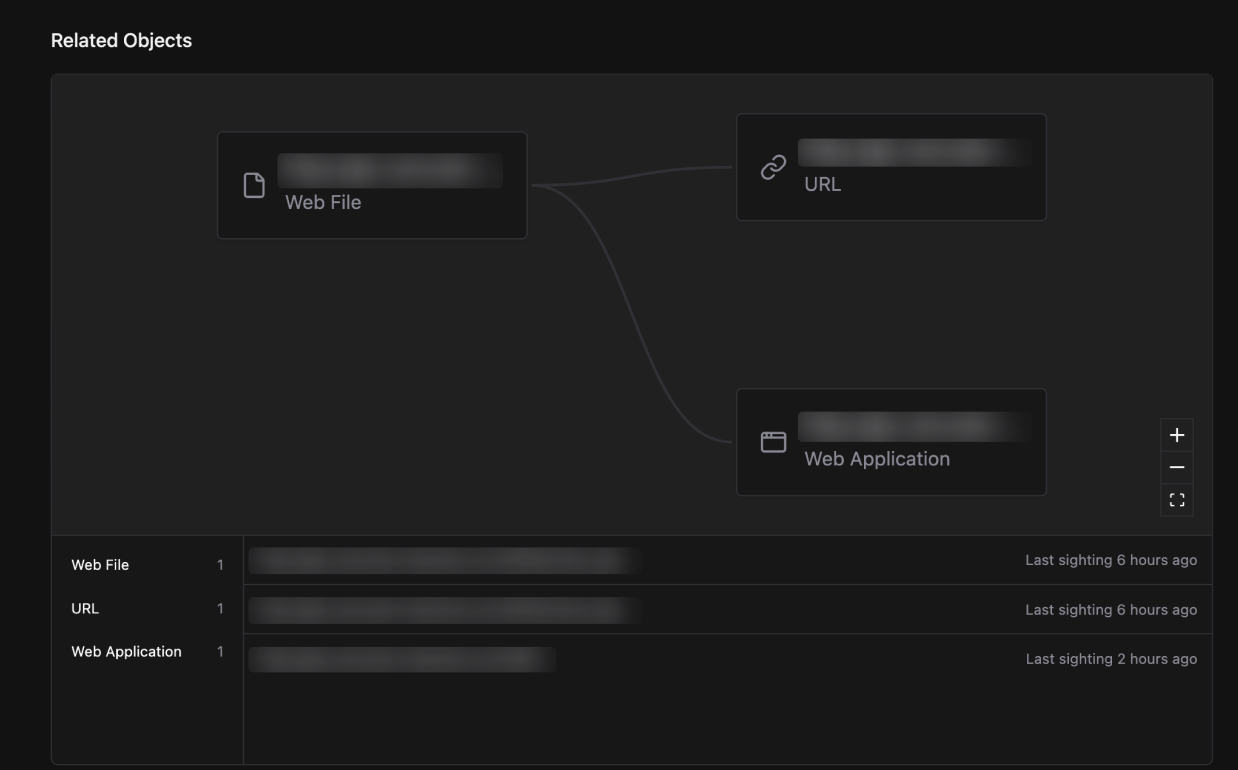Select the Web File graph node

point(372,185)
